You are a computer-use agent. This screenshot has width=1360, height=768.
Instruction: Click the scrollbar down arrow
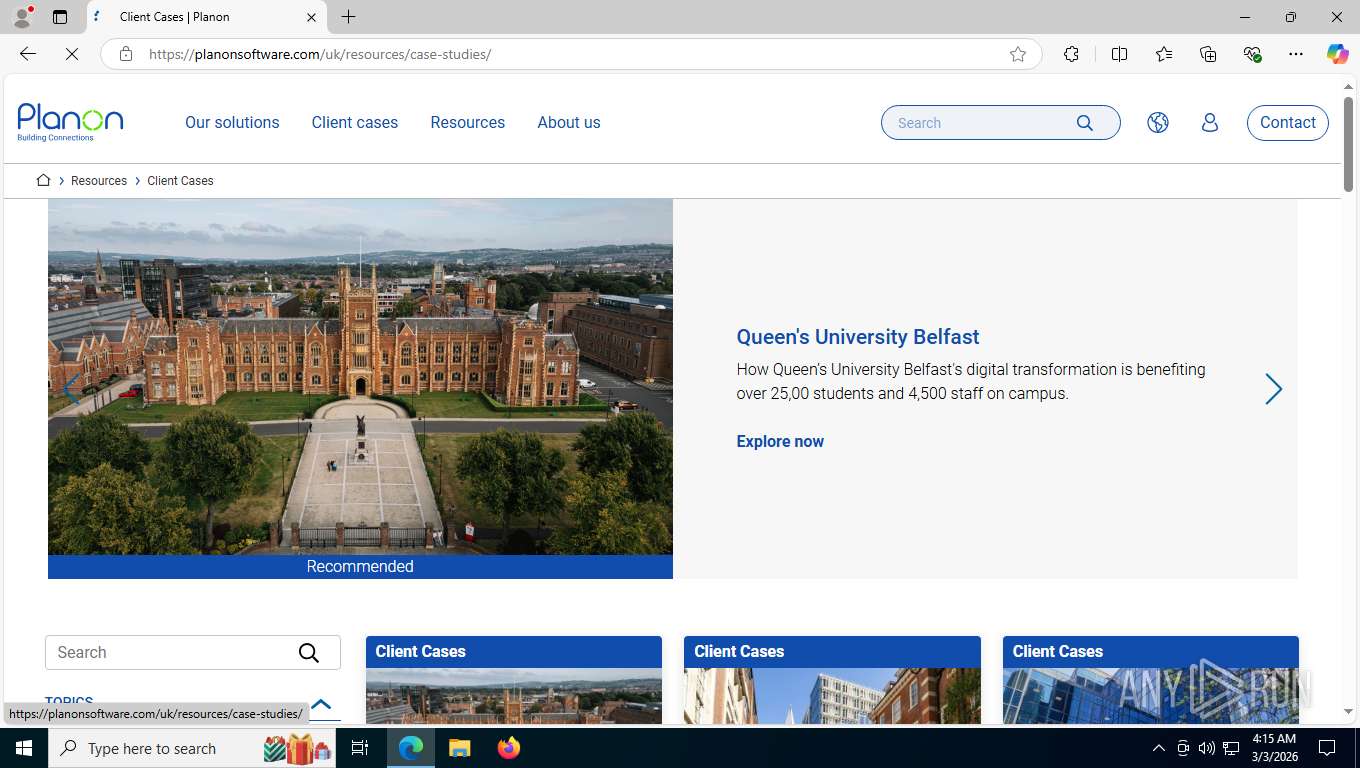click(x=1348, y=712)
